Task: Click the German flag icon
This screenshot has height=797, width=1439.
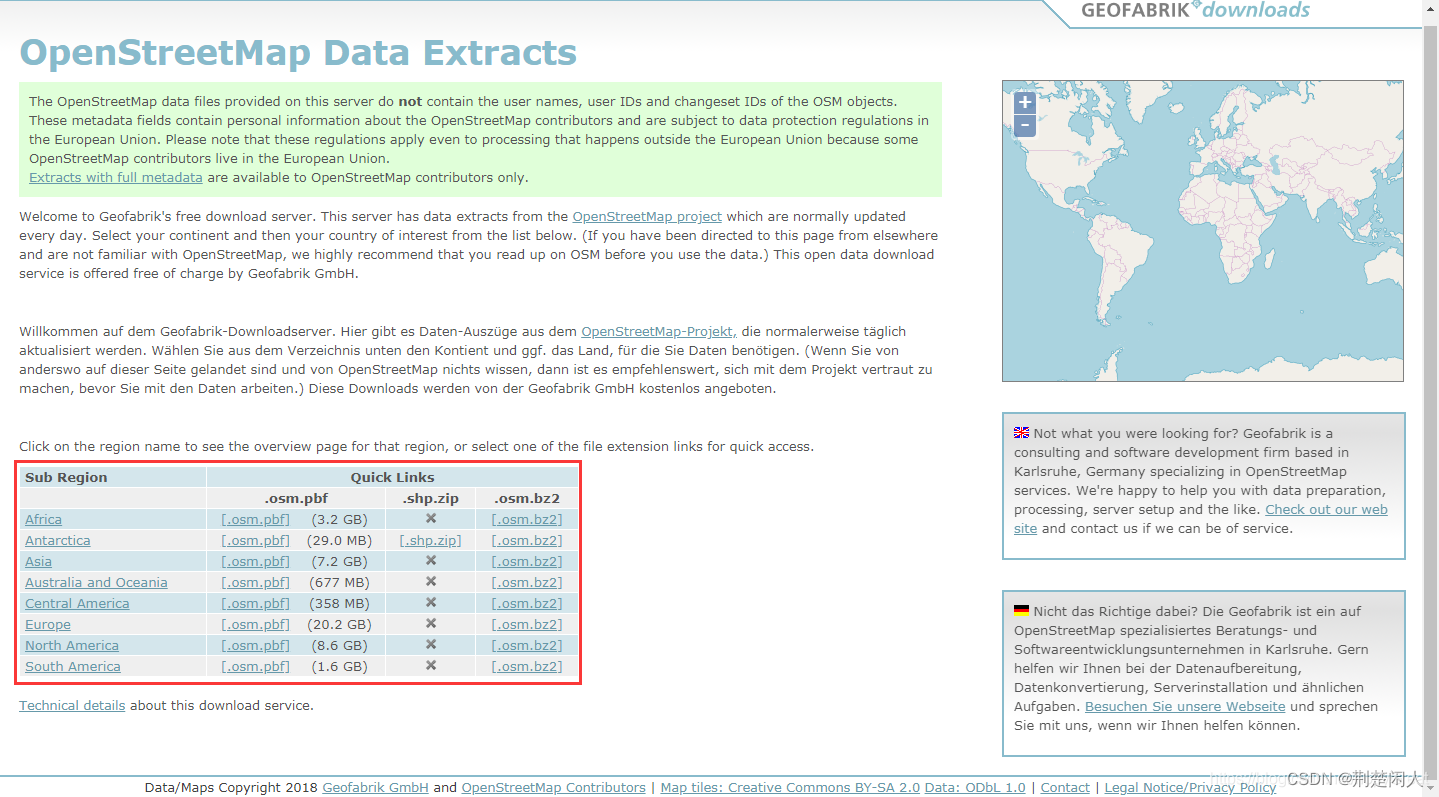Action: click(x=1021, y=610)
